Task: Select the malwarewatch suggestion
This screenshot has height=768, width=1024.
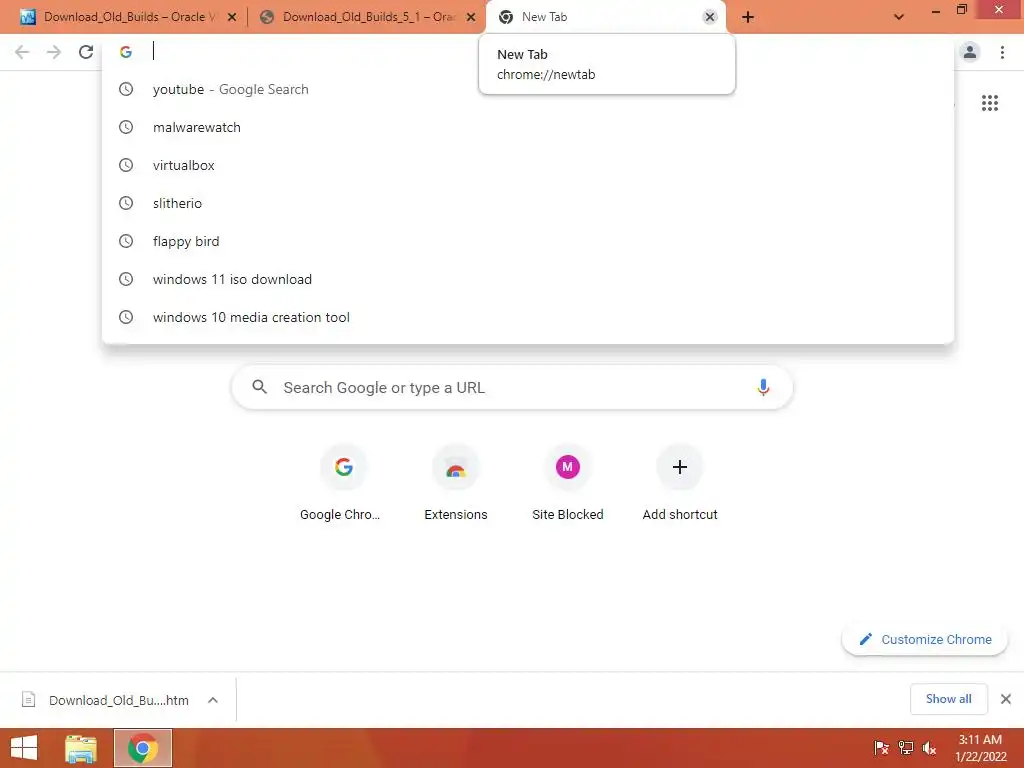Action: pos(528,127)
